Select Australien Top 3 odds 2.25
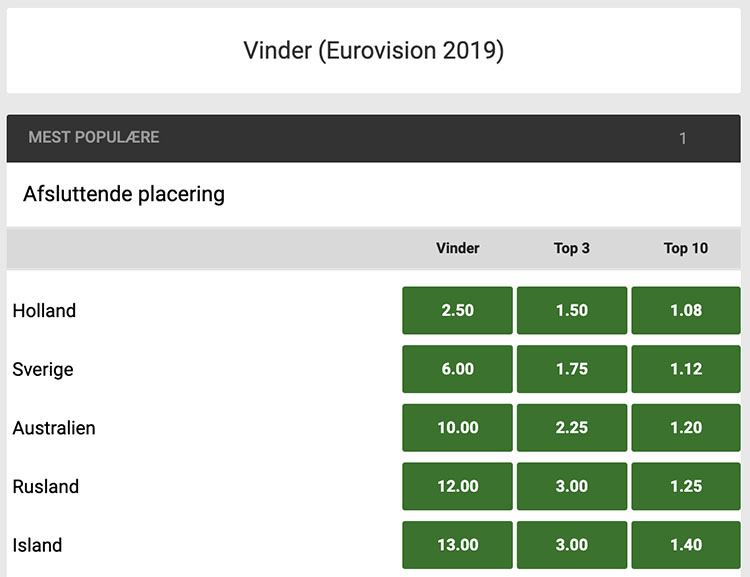This screenshot has width=750, height=577. pos(572,428)
